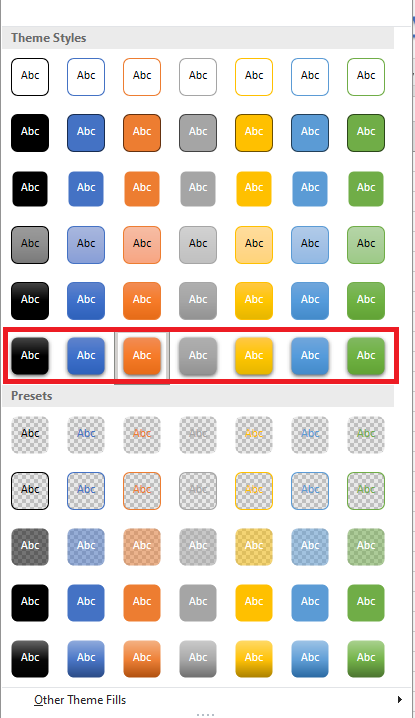The height and width of the screenshot is (718, 415).
Task: Pick the green solid fill style in the third row
Action: tap(366, 189)
